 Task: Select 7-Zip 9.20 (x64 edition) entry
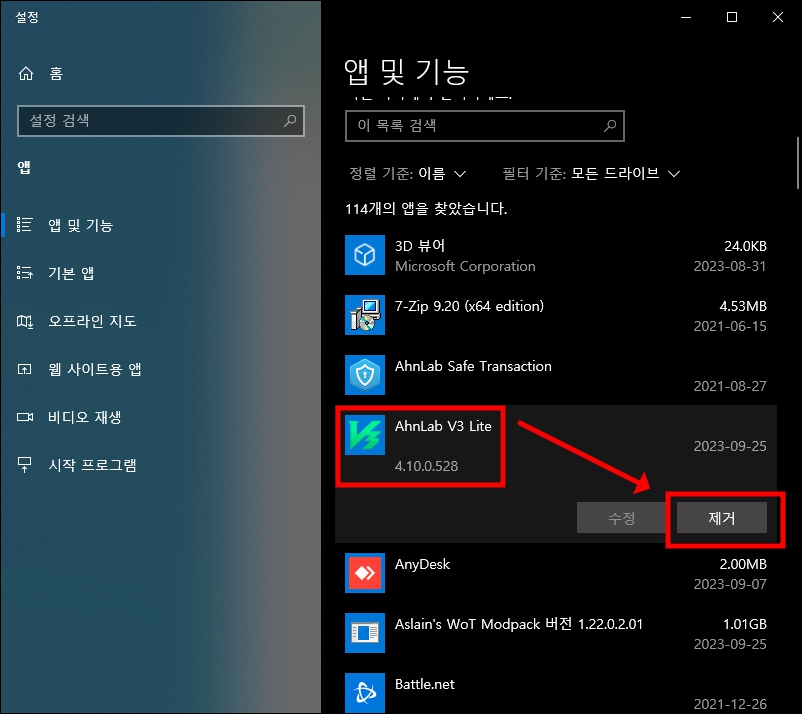469,306
